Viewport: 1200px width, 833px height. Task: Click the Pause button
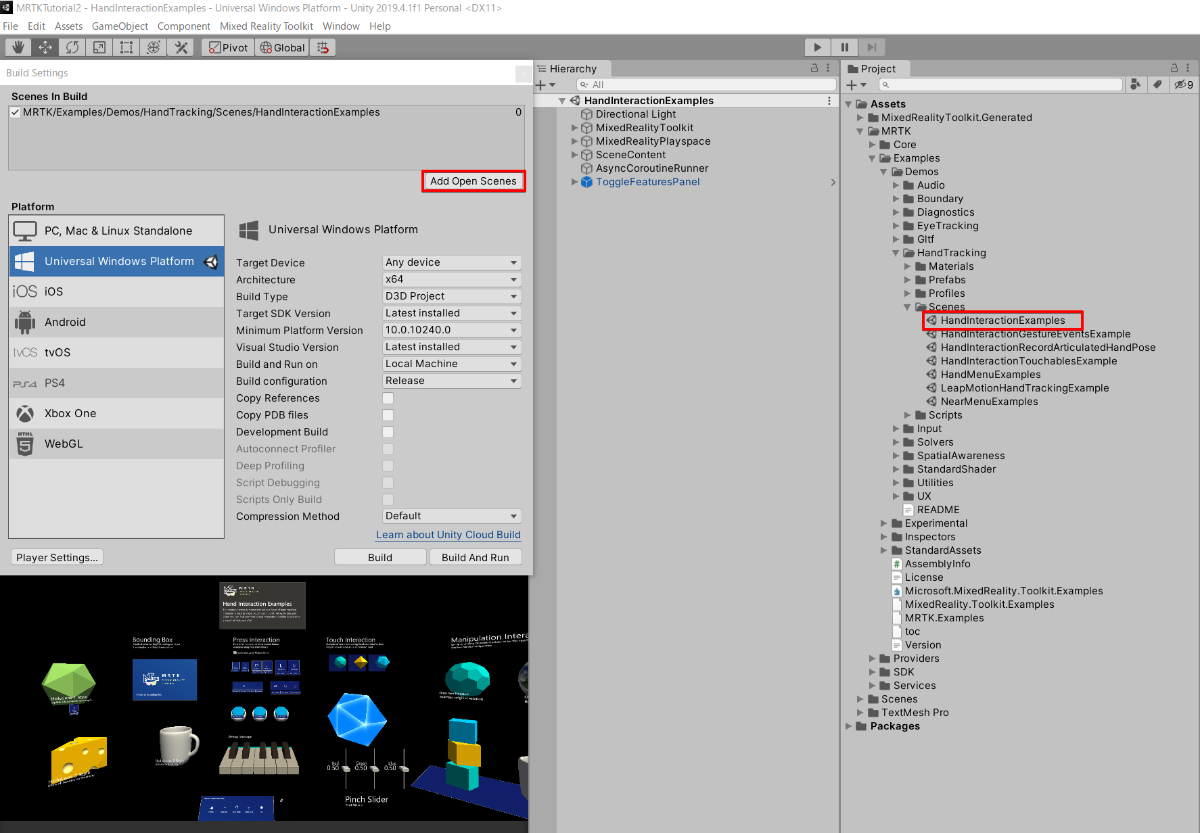click(845, 47)
